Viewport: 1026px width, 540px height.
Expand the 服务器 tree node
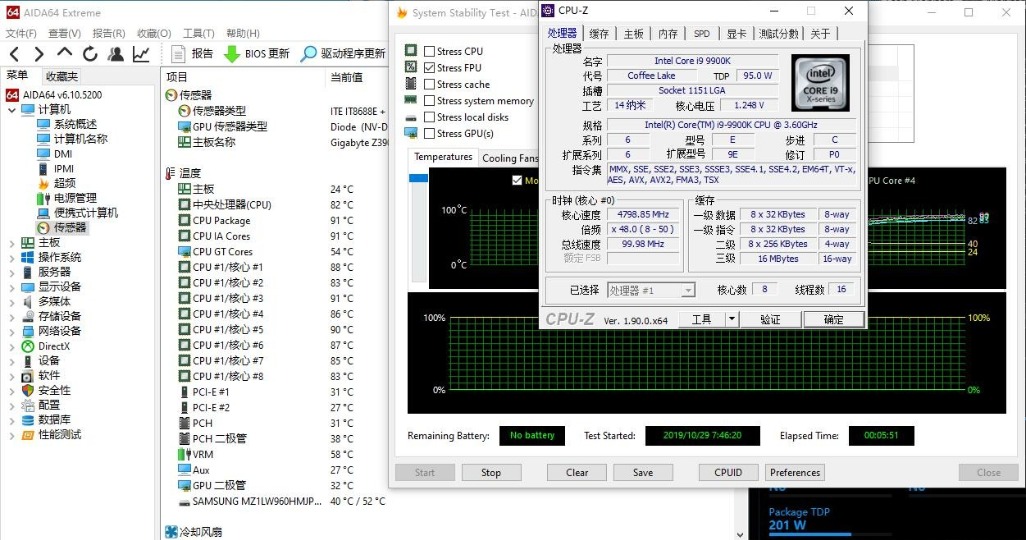coord(12,272)
